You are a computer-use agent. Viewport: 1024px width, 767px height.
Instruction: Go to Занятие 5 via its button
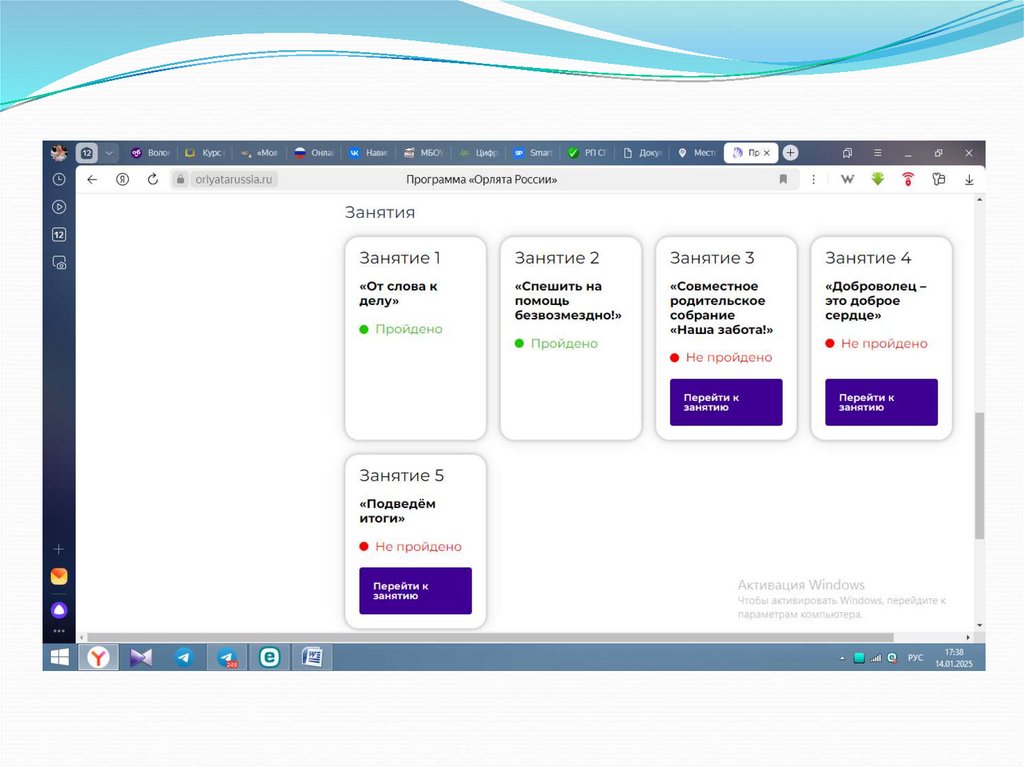pyautogui.click(x=415, y=591)
